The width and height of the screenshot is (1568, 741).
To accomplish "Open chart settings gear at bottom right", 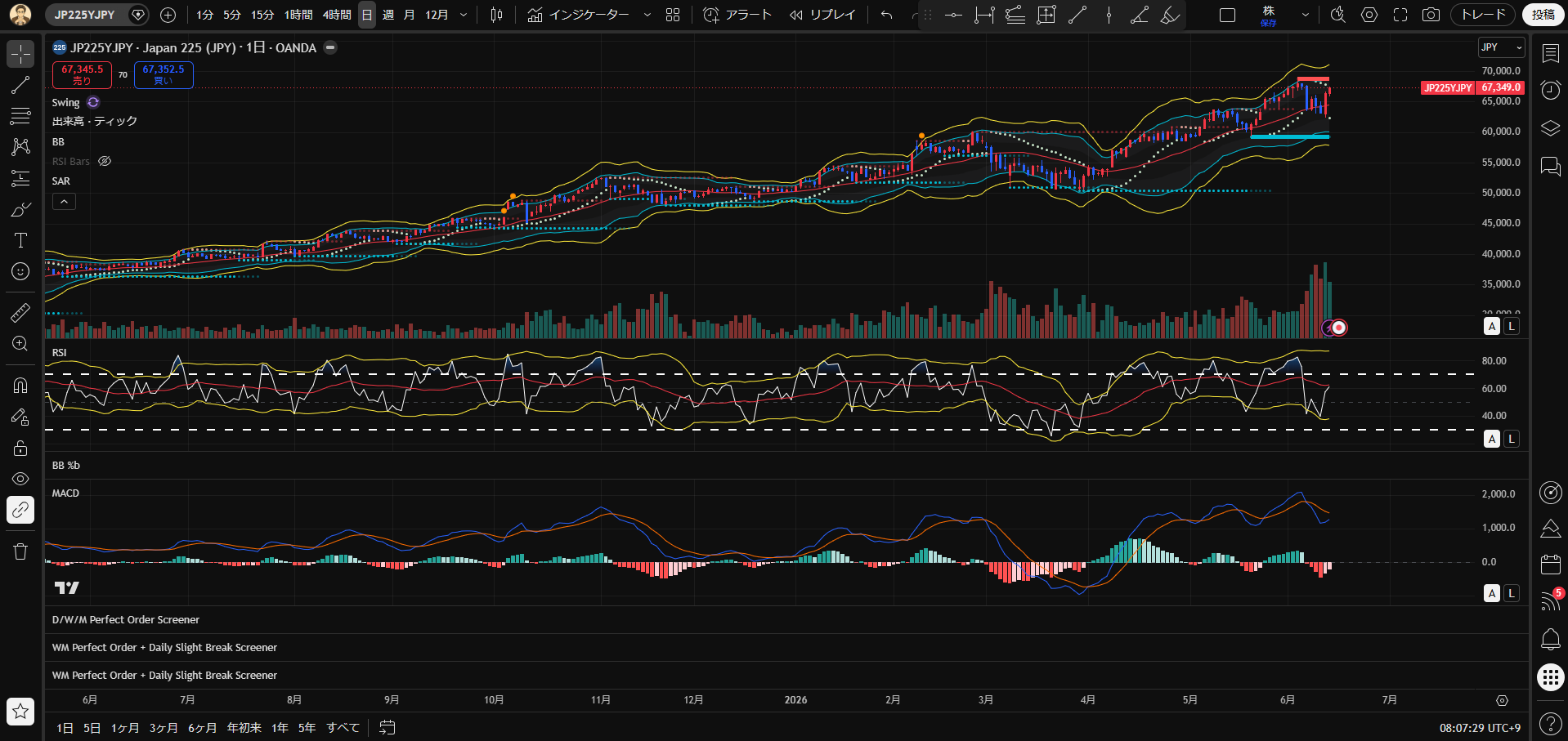I will 1502,700.
